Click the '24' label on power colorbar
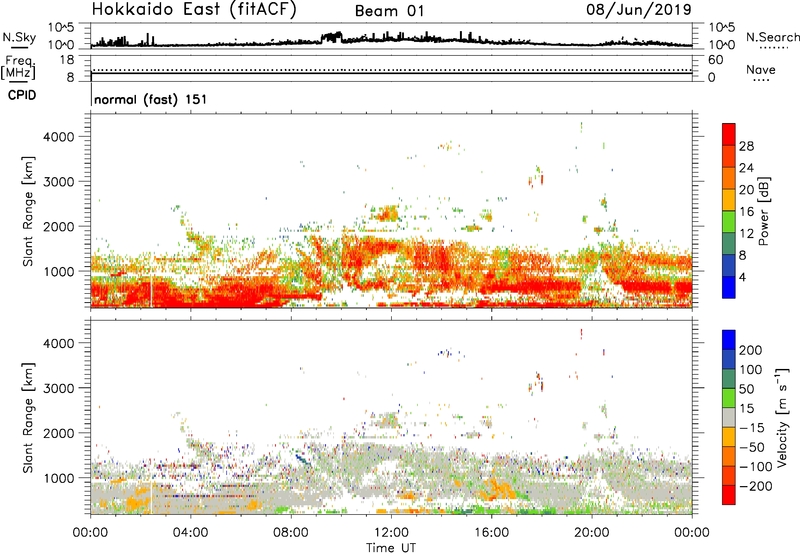The height and width of the screenshot is (554, 800). tap(746, 168)
